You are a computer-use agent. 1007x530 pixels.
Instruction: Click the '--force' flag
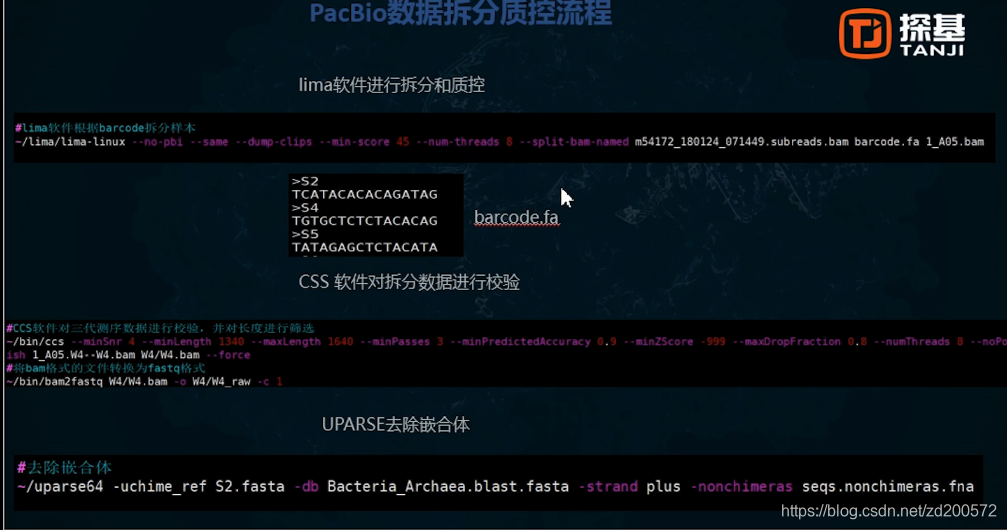[229, 355]
